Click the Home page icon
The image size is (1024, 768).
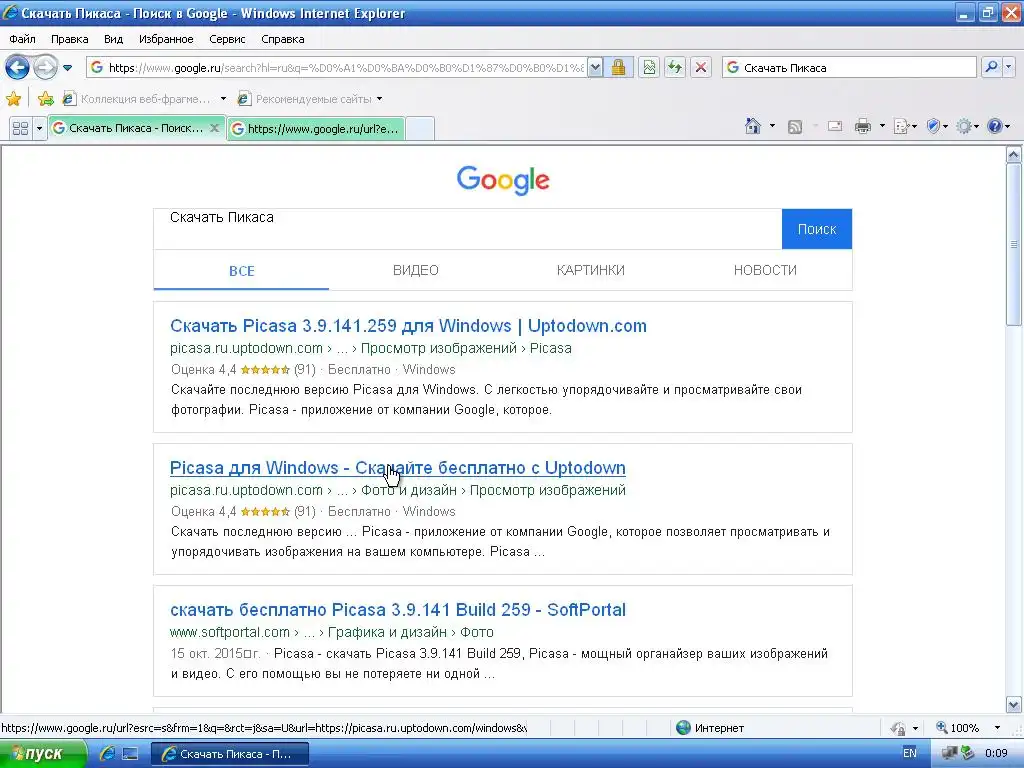(753, 126)
